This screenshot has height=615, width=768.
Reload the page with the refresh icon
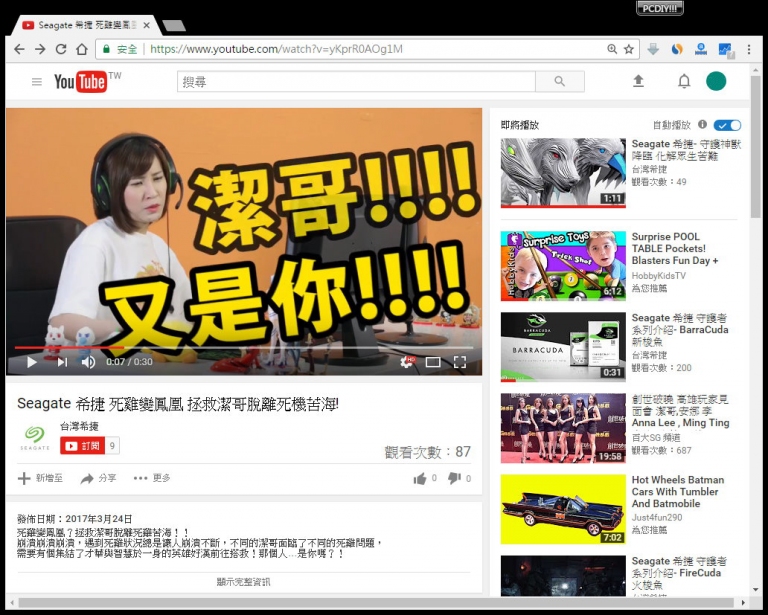coord(61,49)
